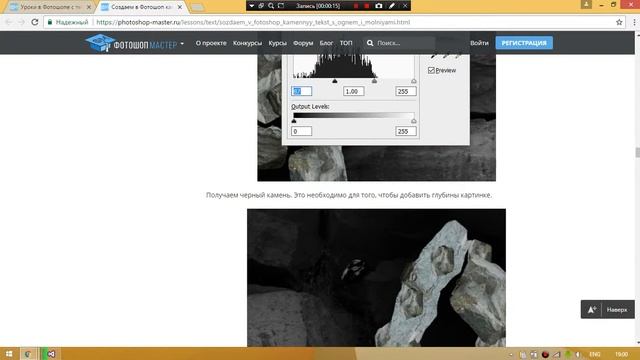Click the recorder zoom magnifier icon
The width and height of the screenshot is (640, 360).
point(271,6)
